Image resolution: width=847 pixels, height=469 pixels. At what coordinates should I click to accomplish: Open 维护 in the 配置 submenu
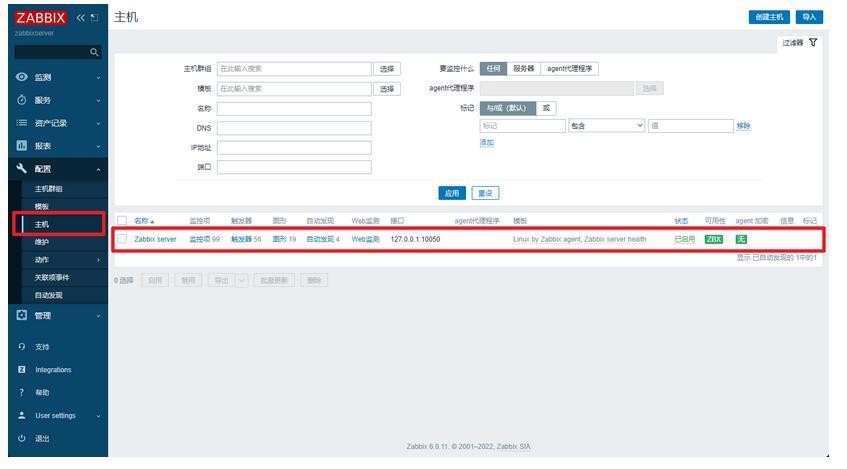click(42, 242)
